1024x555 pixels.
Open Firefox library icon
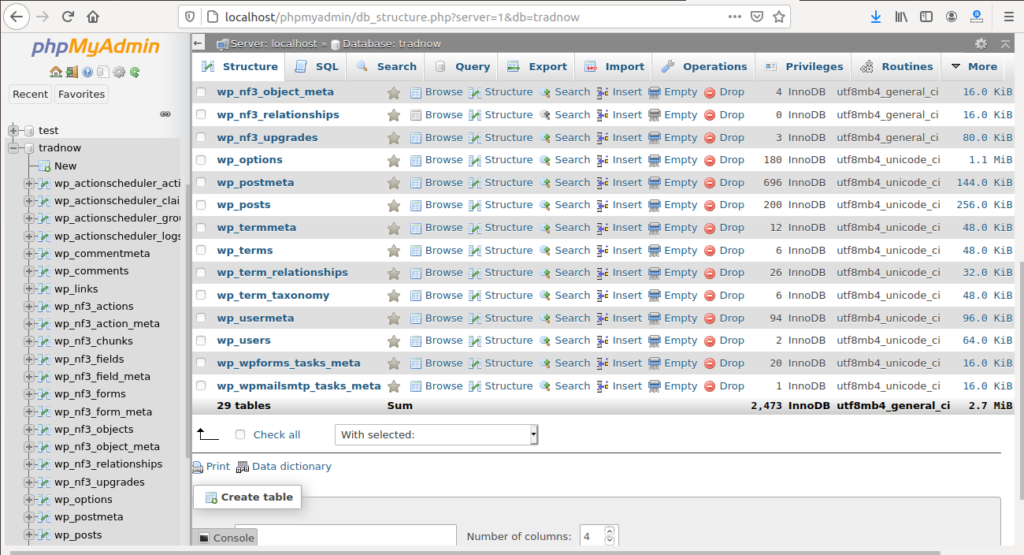point(901,17)
